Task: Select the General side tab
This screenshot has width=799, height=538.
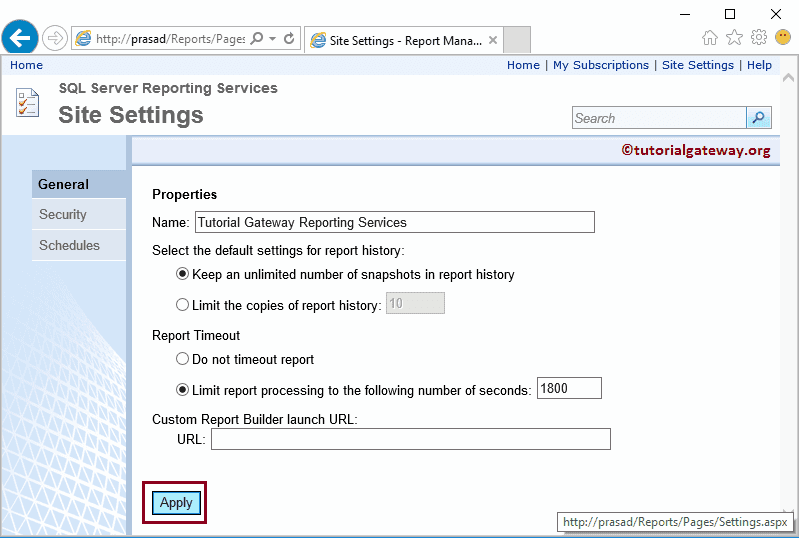Action: pos(79,184)
